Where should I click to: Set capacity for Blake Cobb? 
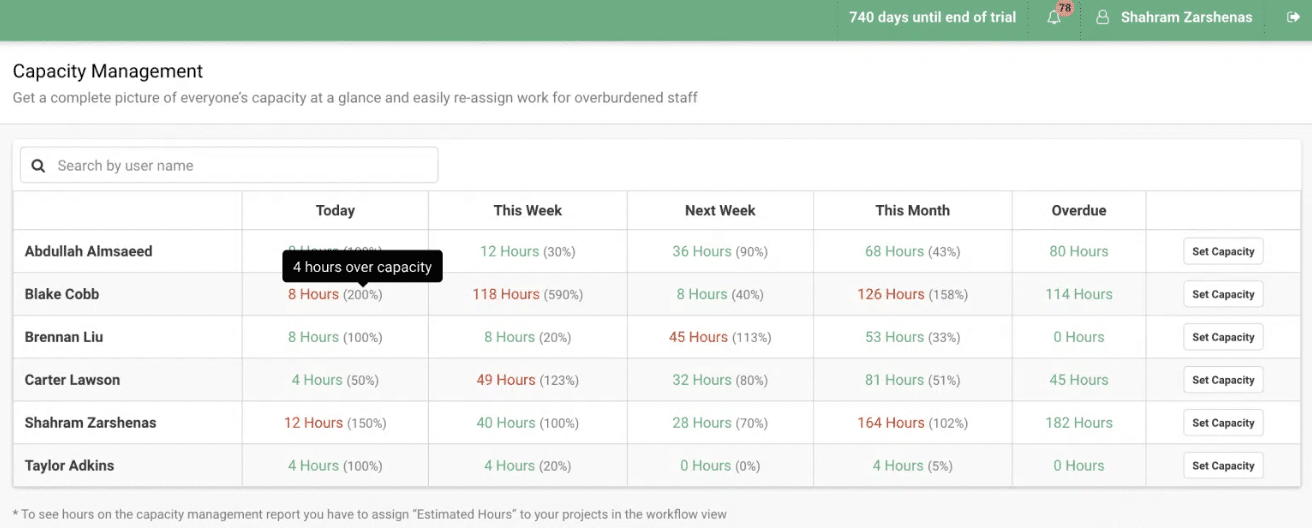(x=1223, y=295)
